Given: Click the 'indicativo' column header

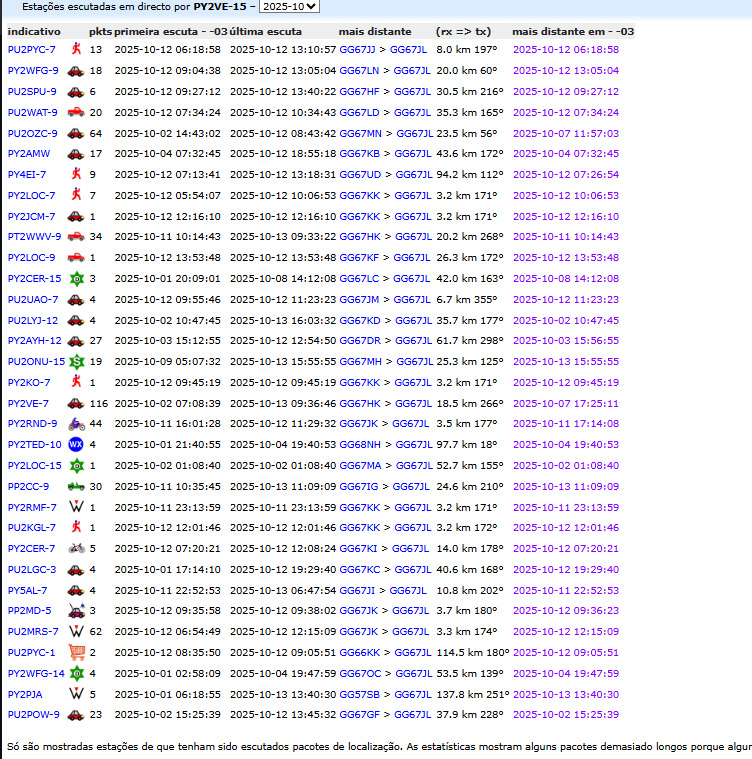Looking at the screenshot, I should 34,31.
